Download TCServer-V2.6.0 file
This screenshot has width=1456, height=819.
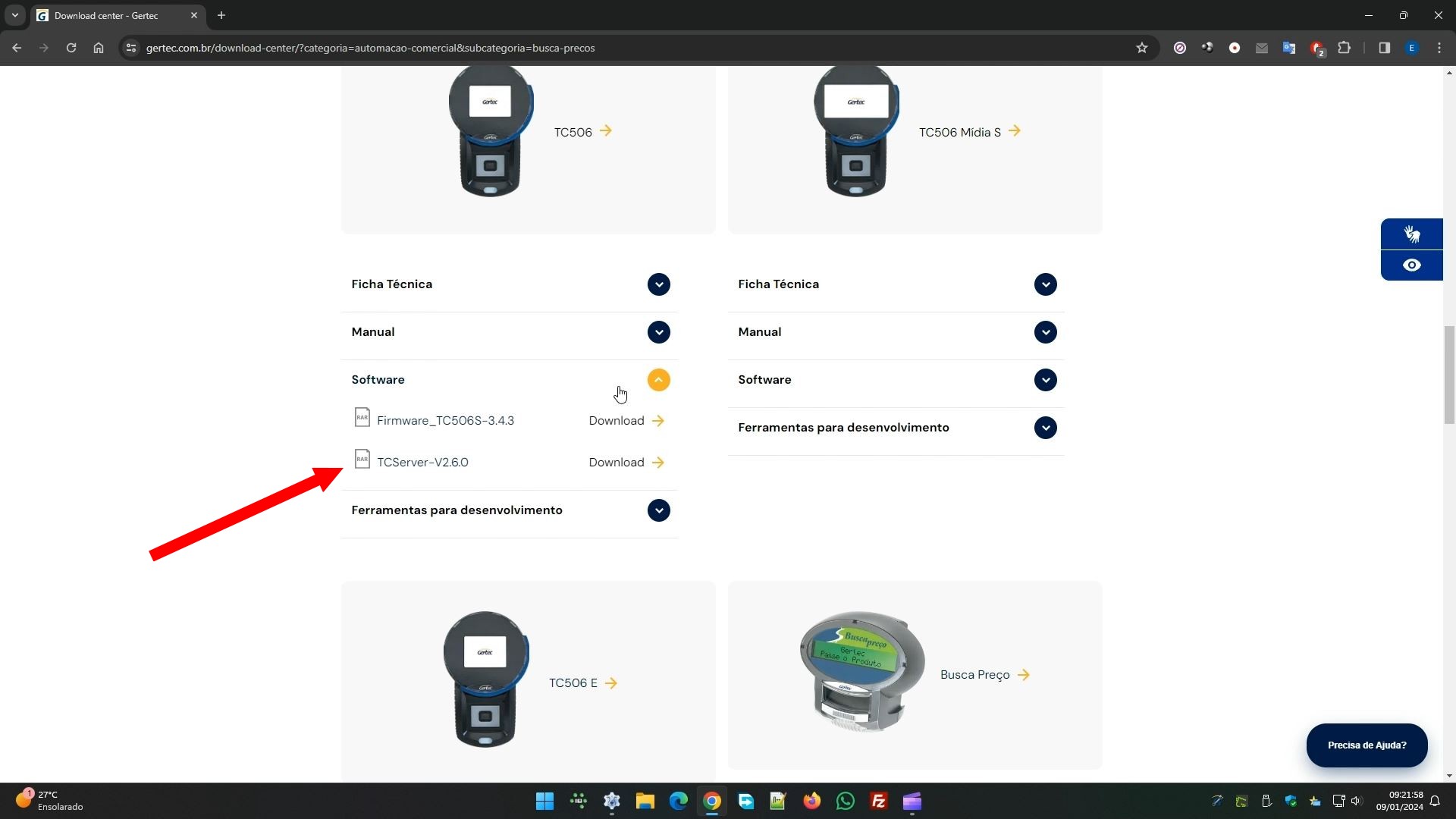[x=626, y=463]
